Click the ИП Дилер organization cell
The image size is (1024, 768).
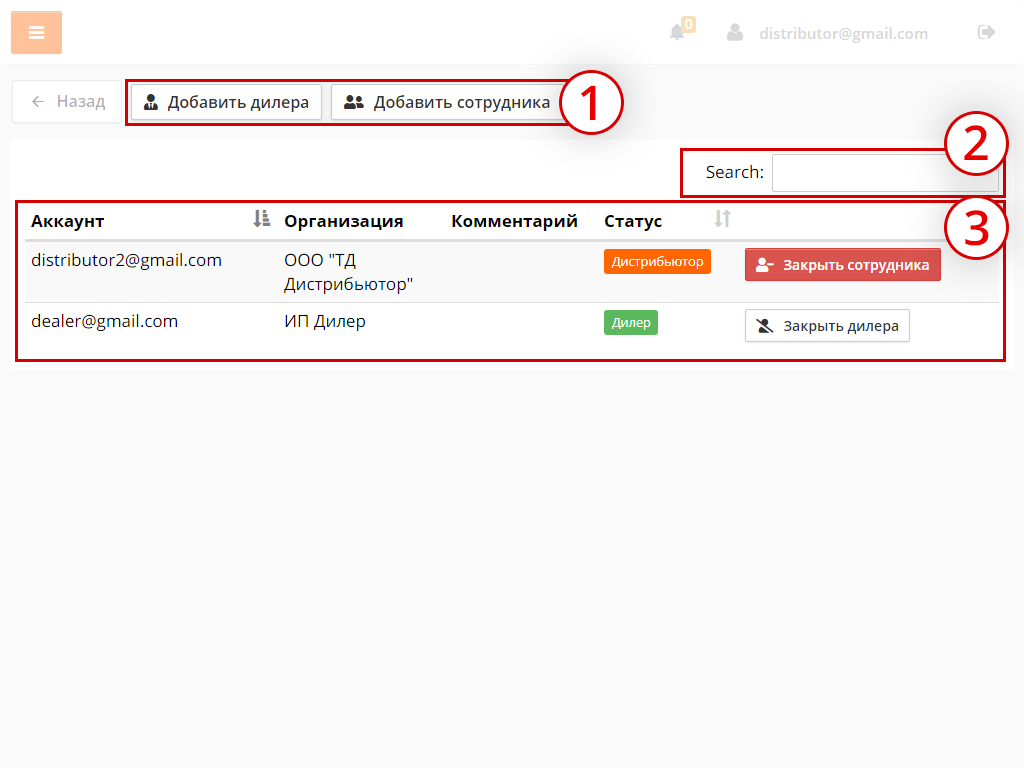pos(325,321)
